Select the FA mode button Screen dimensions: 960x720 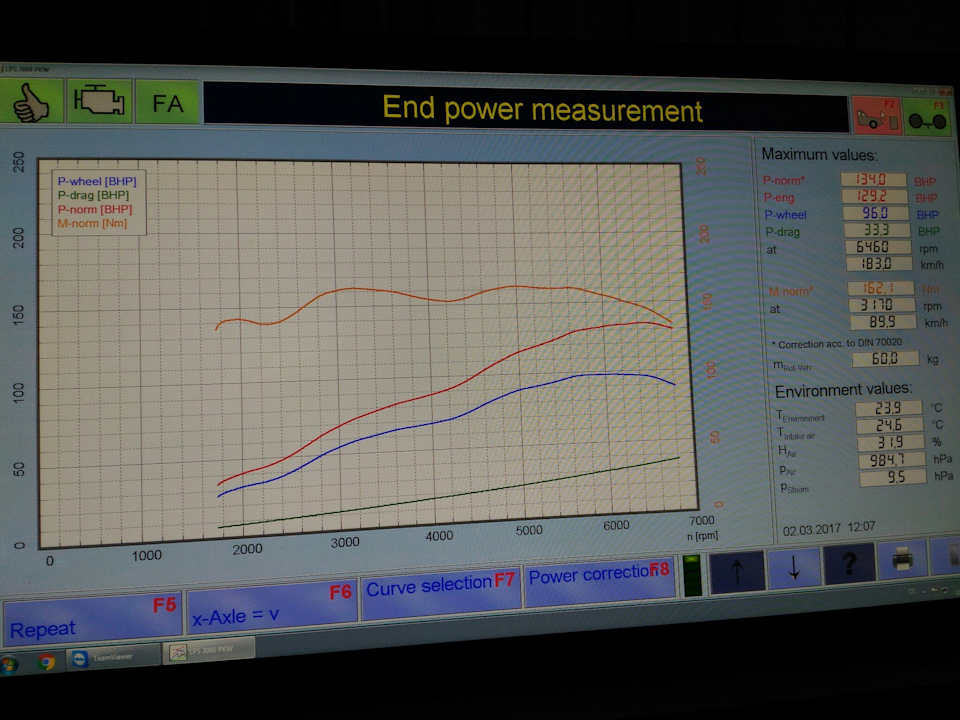167,102
